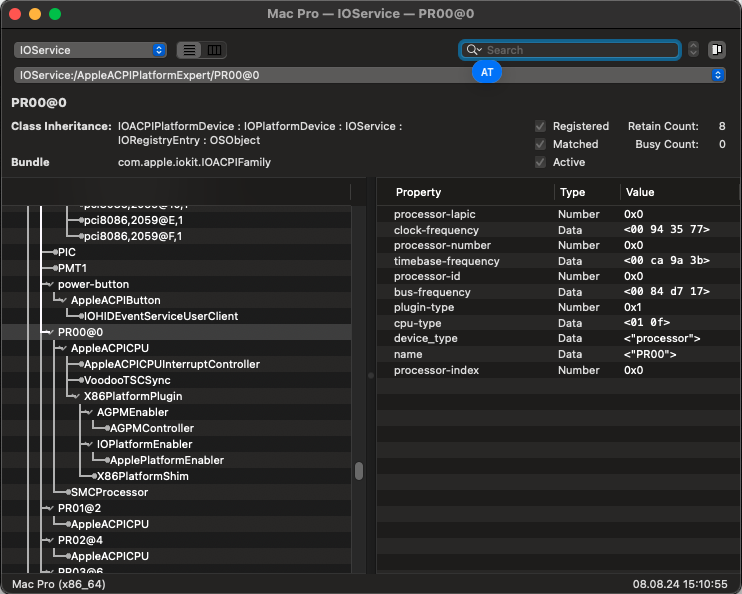
Task: Select the AGPMController entry
Action: tap(152, 428)
